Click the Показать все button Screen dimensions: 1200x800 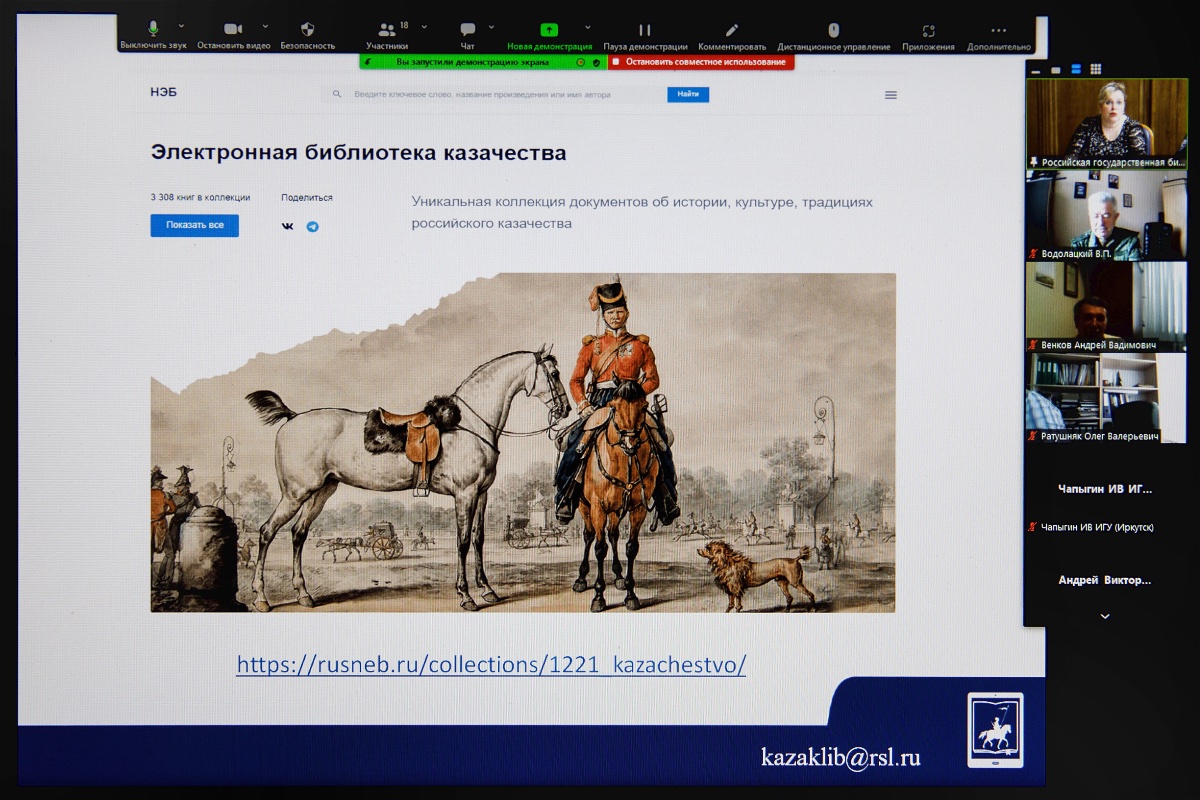(195, 225)
